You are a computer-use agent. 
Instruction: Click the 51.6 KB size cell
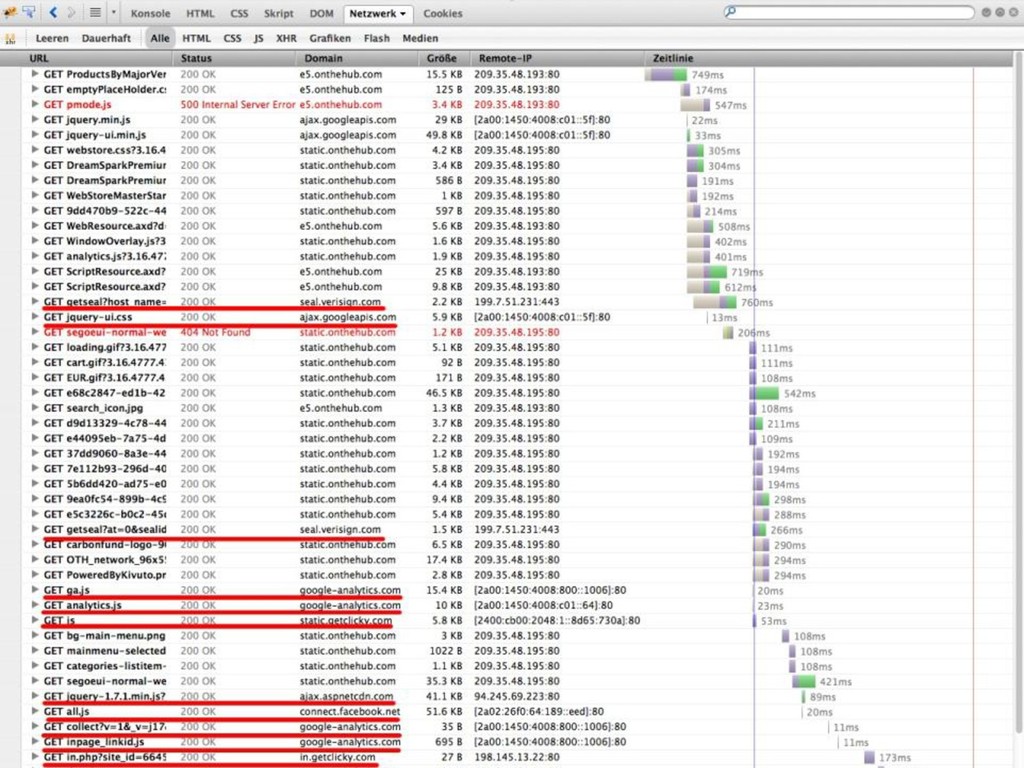coord(444,711)
